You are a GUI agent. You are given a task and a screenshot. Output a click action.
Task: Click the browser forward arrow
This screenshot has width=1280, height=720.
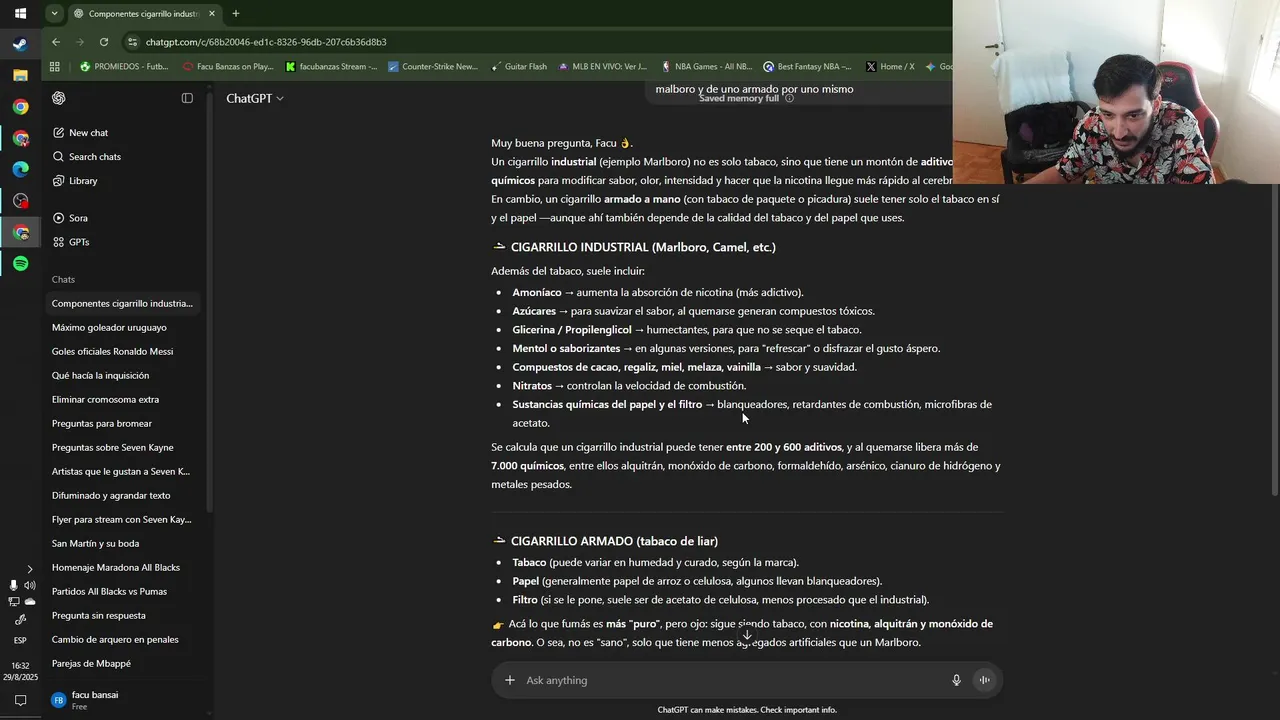coord(80,42)
